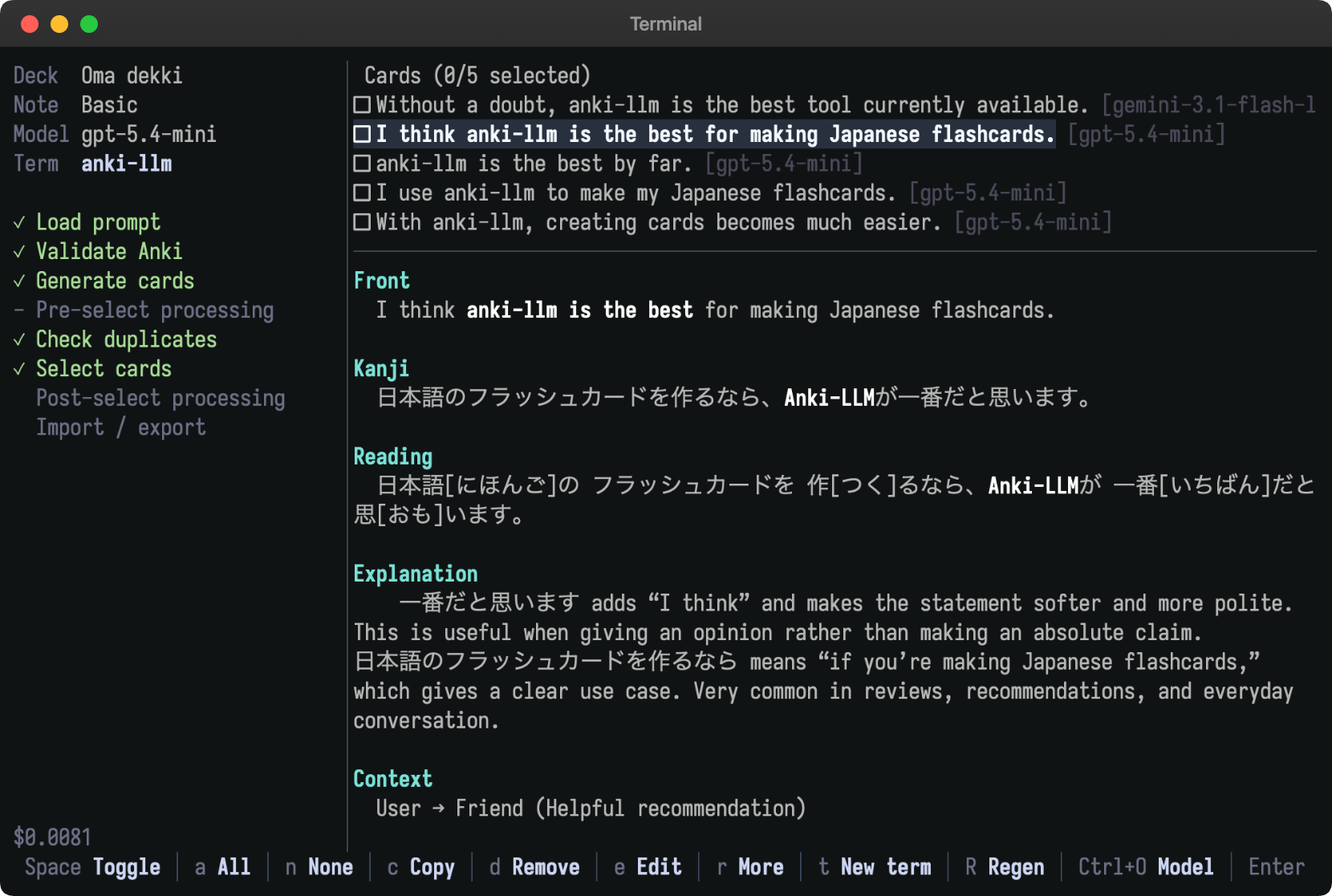
Task: Click the Terminal window title
Action: pos(666,24)
